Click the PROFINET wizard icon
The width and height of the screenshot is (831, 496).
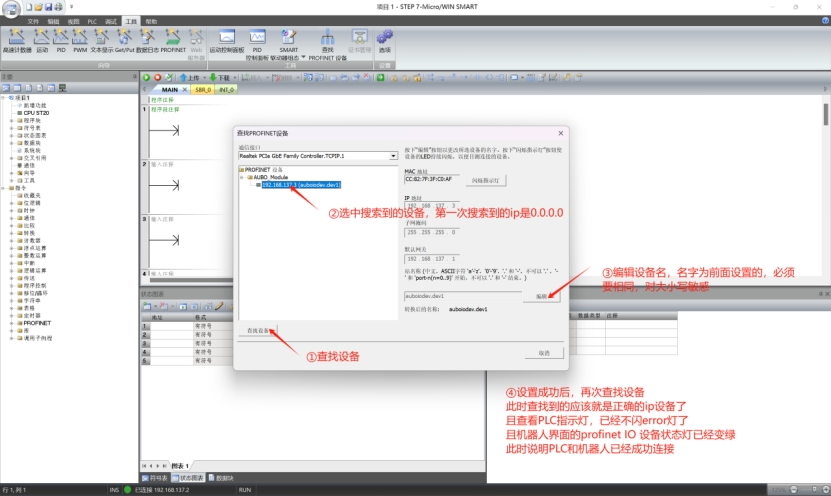(x=173, y=40)
